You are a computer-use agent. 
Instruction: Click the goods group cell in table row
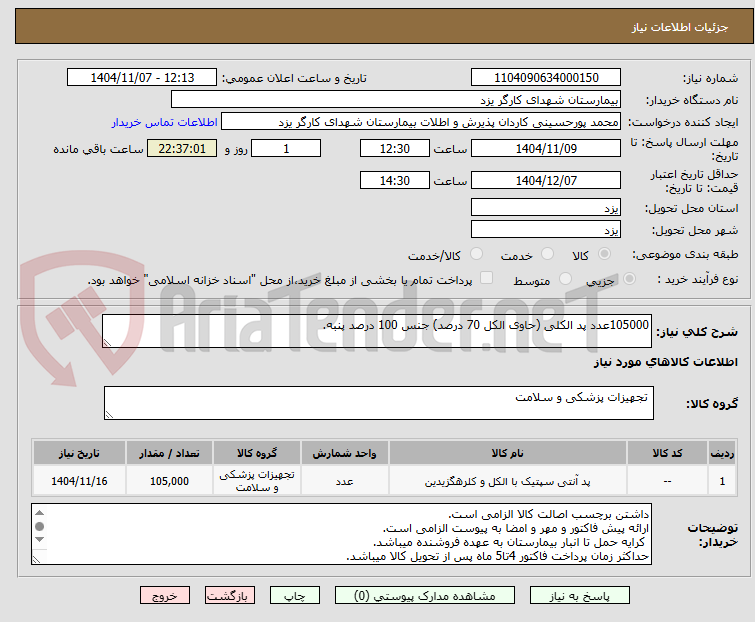[x=257, y=481]
